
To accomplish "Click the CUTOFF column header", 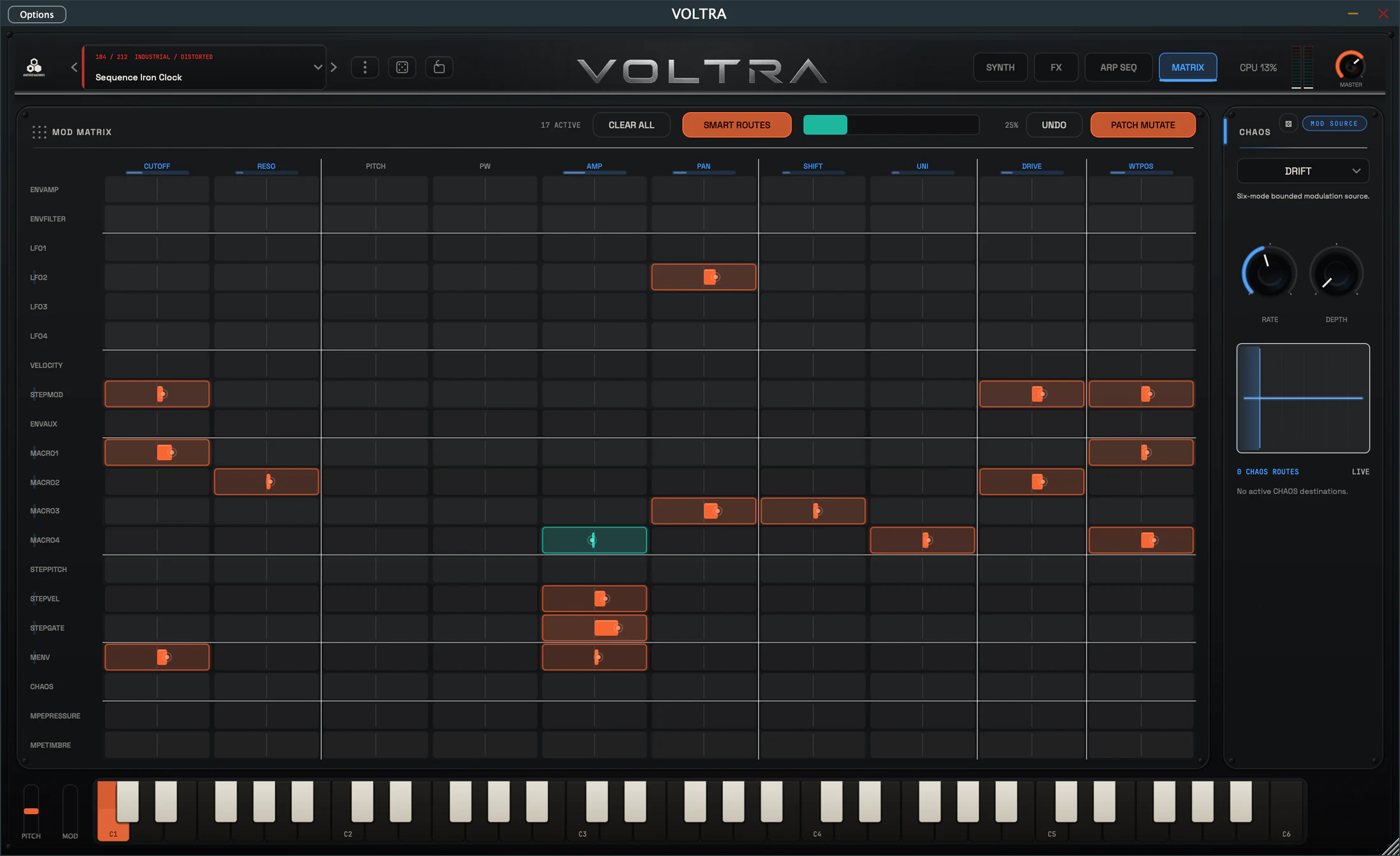I will pyautogui.click(x=157, y=166).
